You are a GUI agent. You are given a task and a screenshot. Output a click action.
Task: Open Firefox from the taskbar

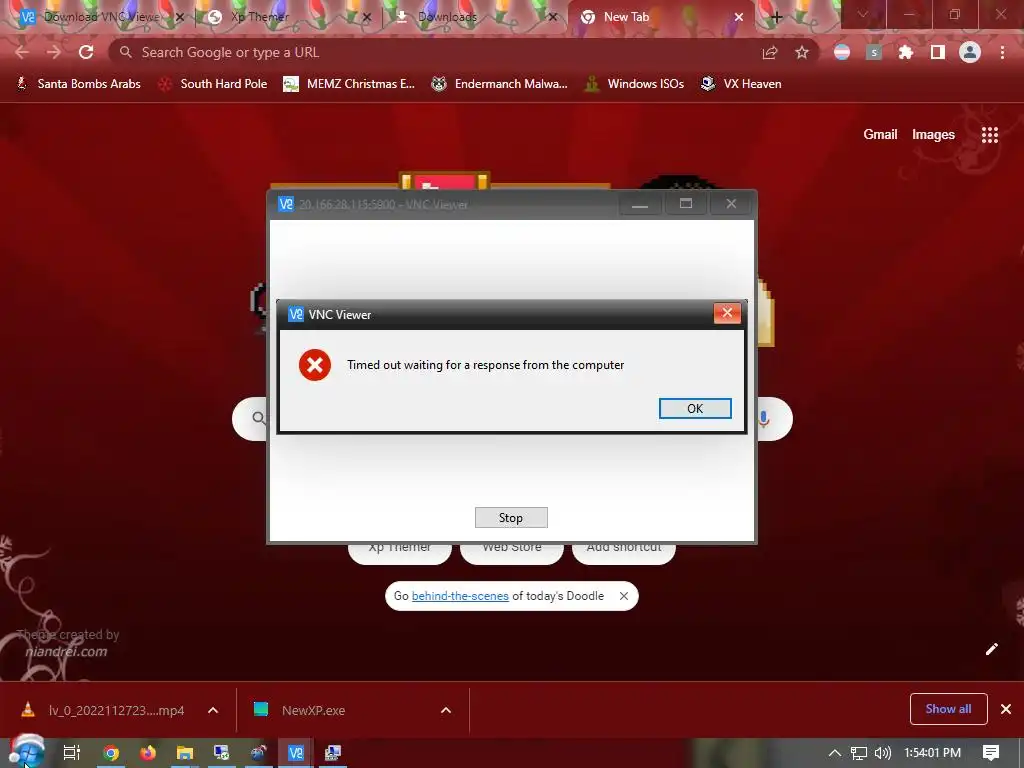coord(148,752)
